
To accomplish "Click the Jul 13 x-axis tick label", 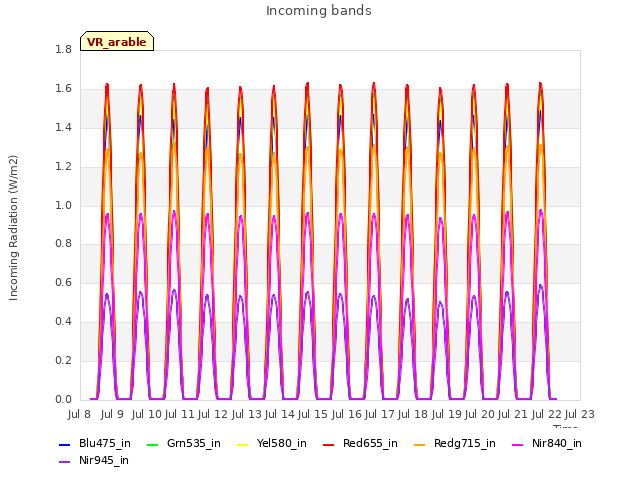I will coord(247,414).
